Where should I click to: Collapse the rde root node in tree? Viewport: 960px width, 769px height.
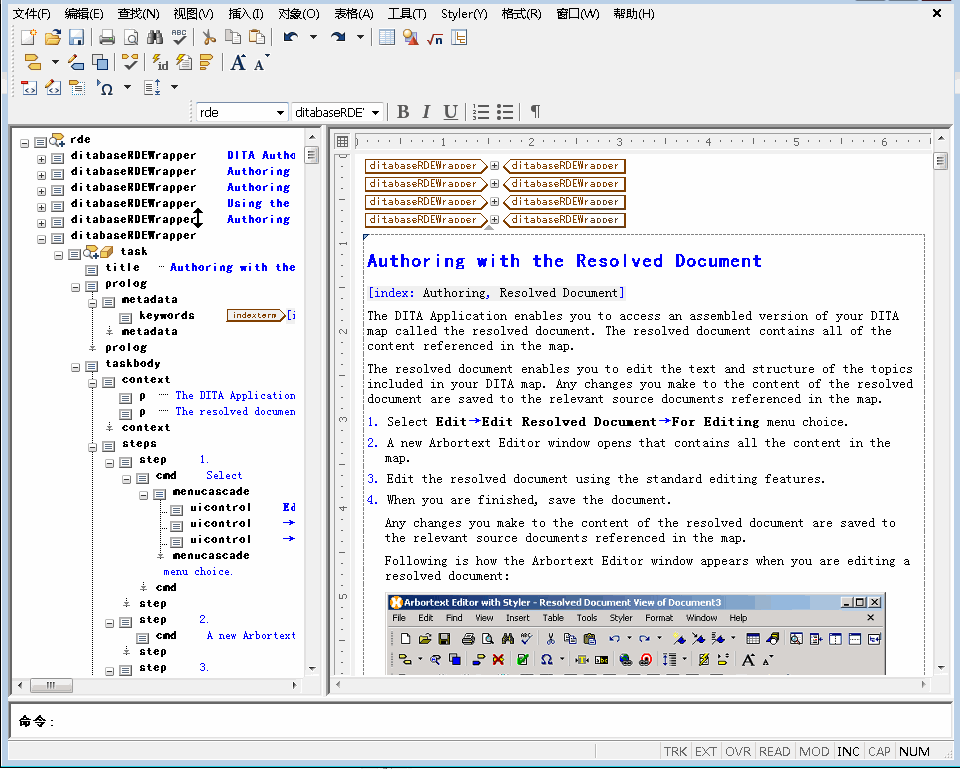[x=24, y=143]
